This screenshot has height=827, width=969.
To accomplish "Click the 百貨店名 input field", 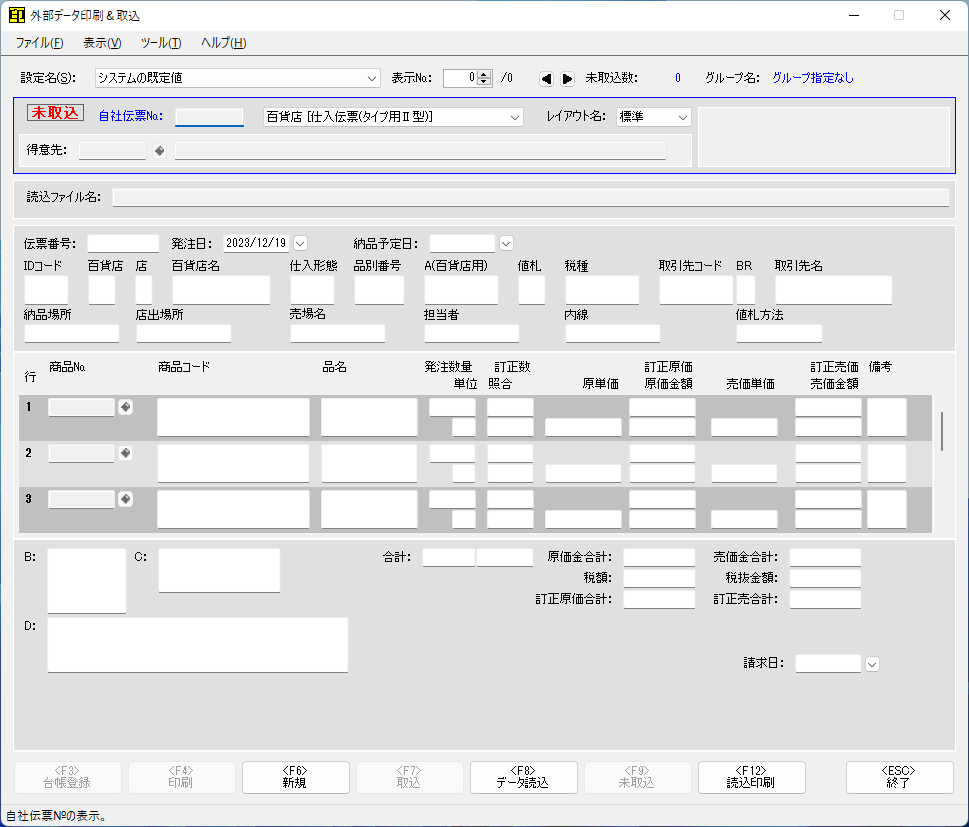I will [221, 290].
